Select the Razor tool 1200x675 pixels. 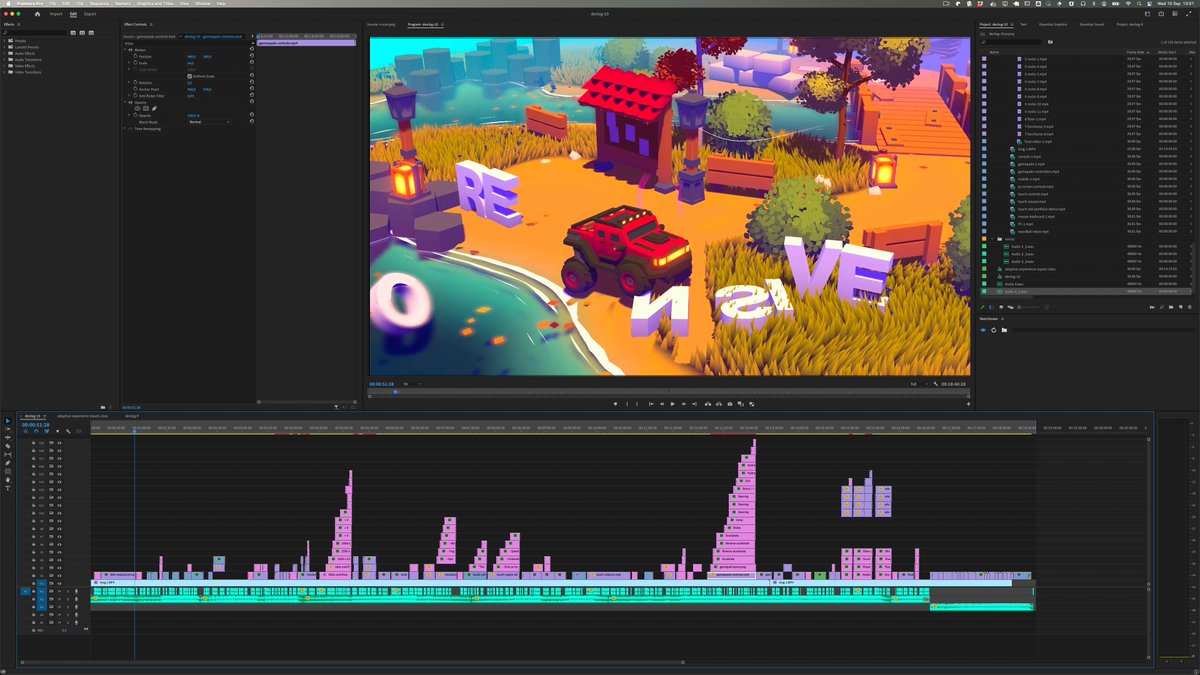8,446
